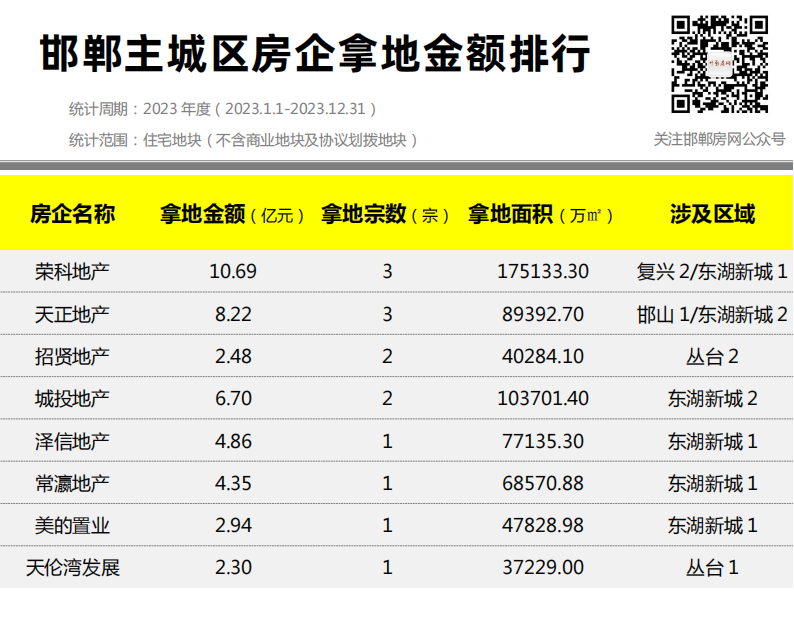Select the 8.22 amount cell
Image resolution: width=794 pixels, height=643 pixels.
[x=233, y=314]
